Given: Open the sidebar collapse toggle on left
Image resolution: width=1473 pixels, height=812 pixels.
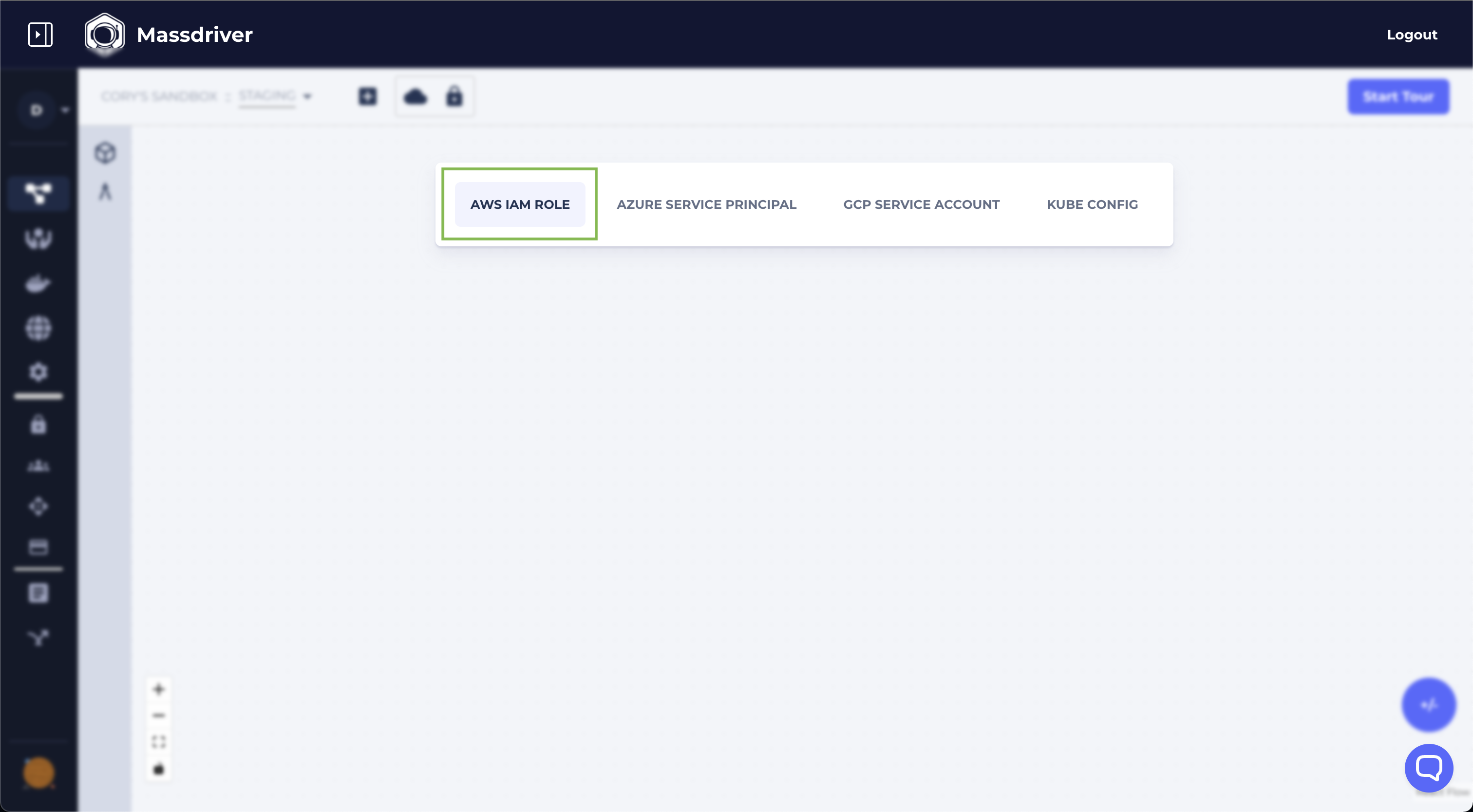Looking at the screenshot, I should coord(40,34).
